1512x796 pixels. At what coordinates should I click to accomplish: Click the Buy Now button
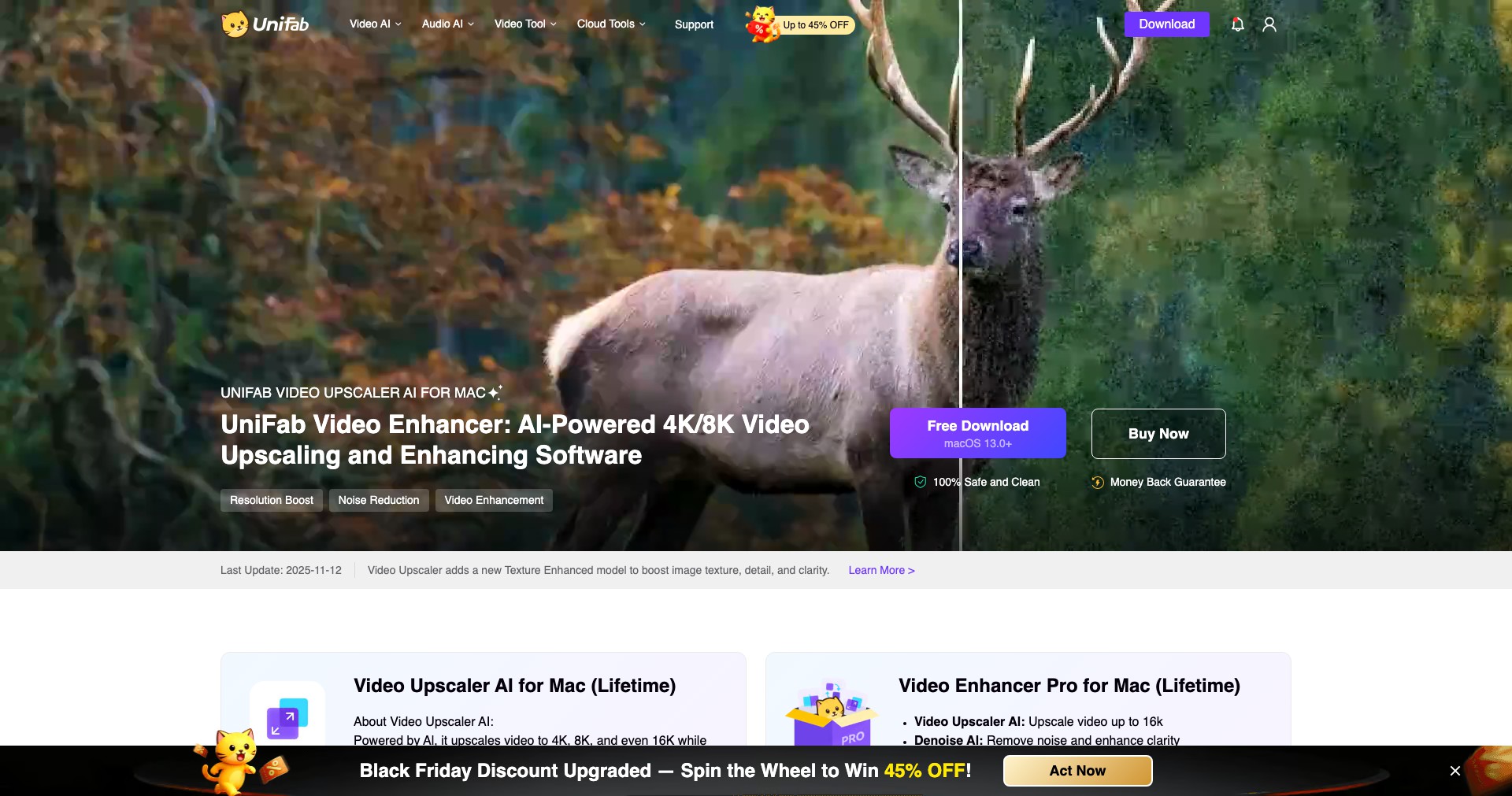(1158, 434)
